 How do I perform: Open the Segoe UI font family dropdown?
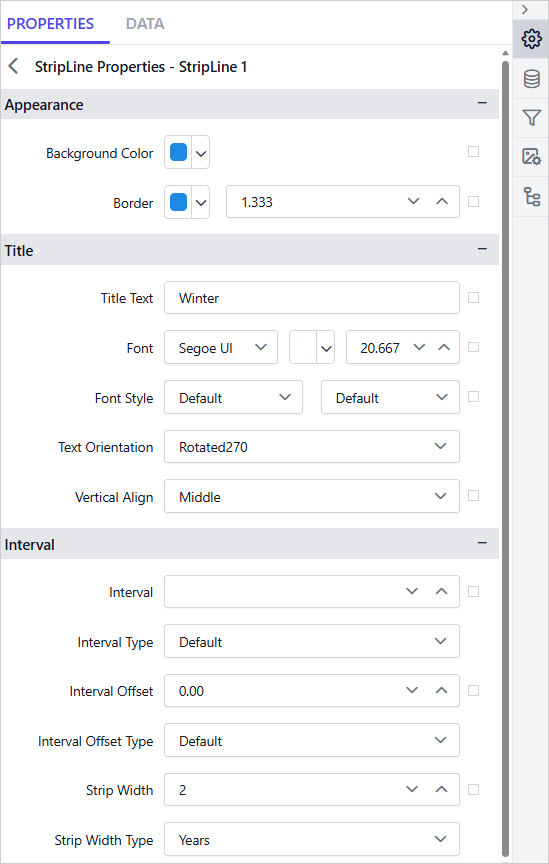point(221,347)
